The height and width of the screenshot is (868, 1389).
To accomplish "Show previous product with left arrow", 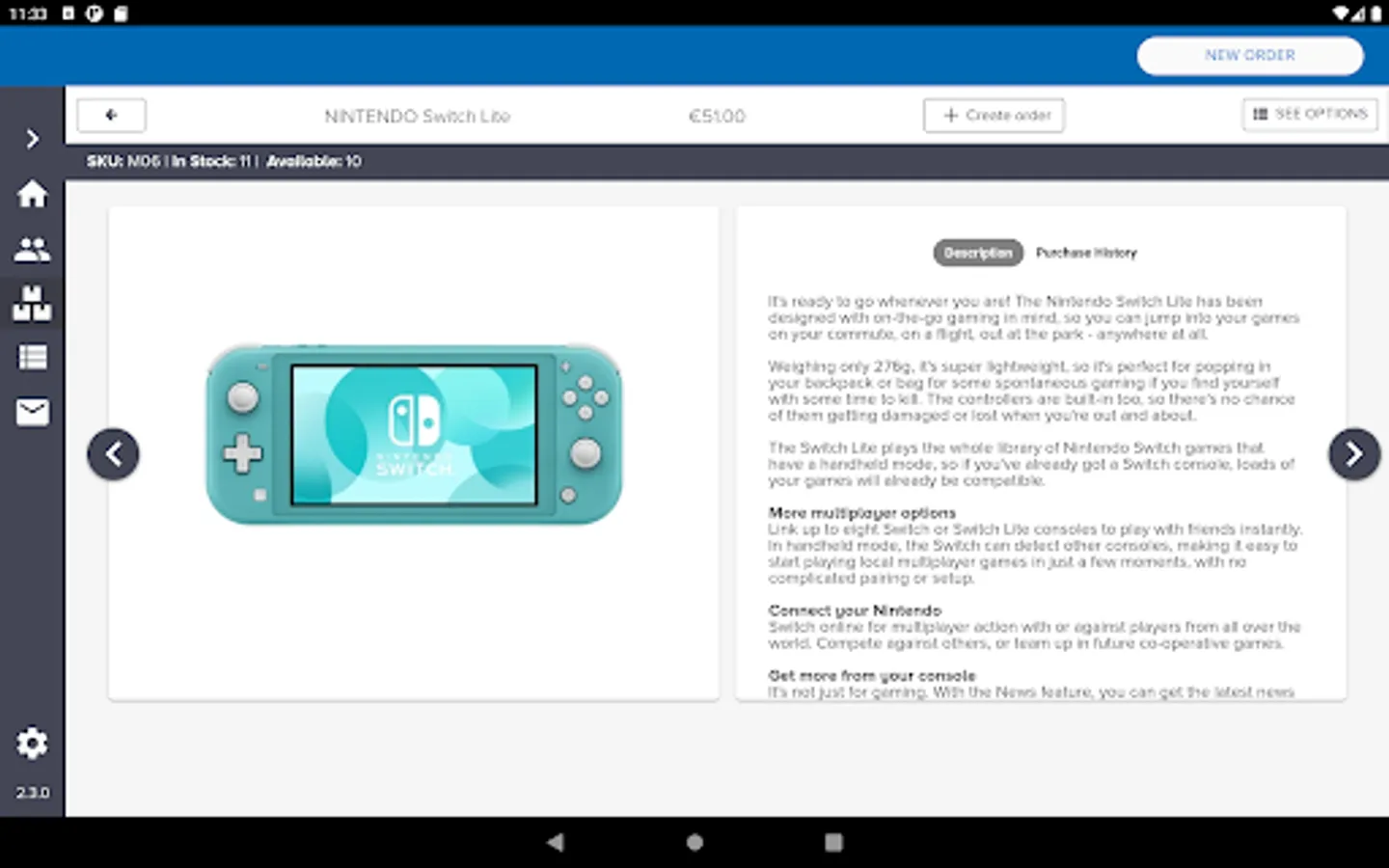I will (x=113, y=453).
